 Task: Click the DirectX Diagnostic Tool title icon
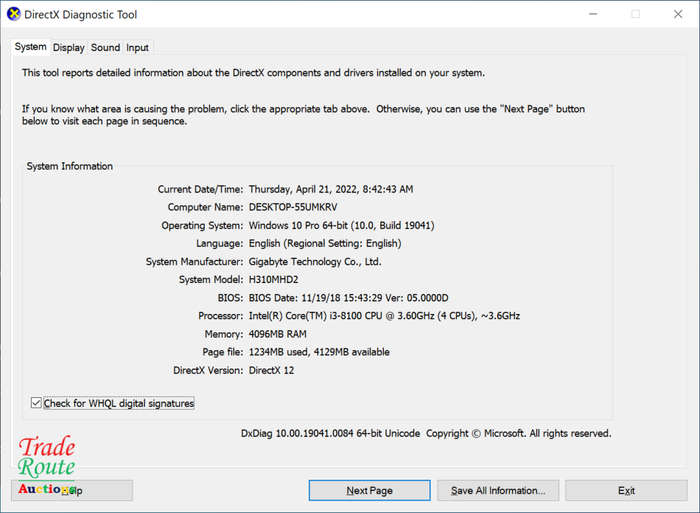coord(14,14)
